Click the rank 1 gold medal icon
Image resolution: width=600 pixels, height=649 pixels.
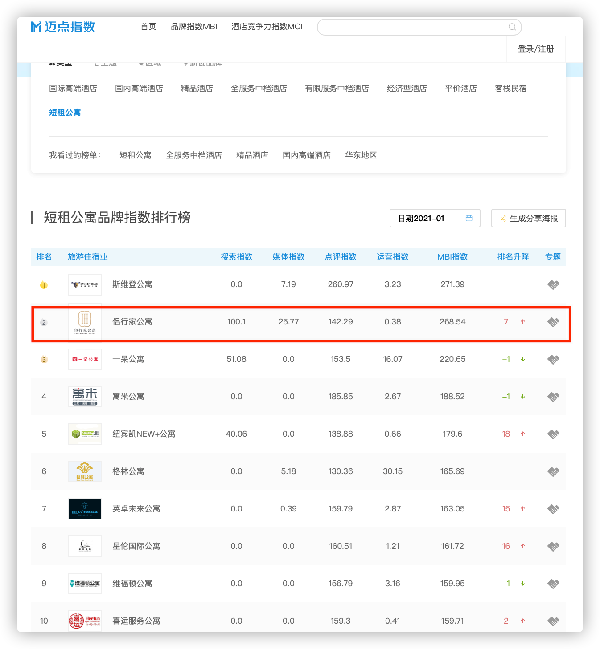click(44, 285)
